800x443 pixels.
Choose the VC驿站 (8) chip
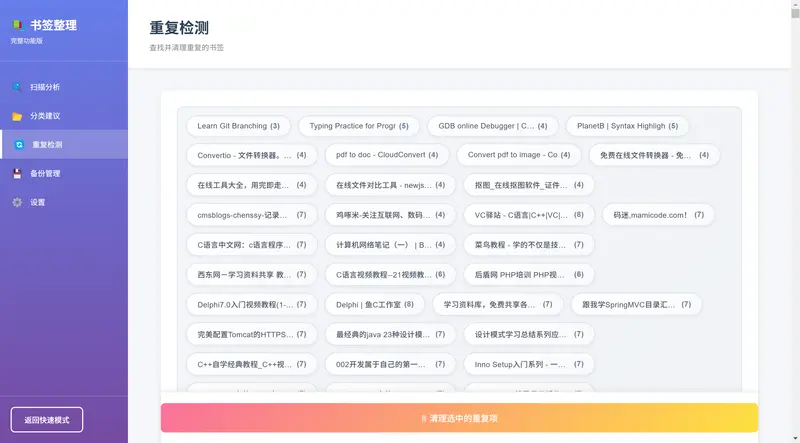529,215
